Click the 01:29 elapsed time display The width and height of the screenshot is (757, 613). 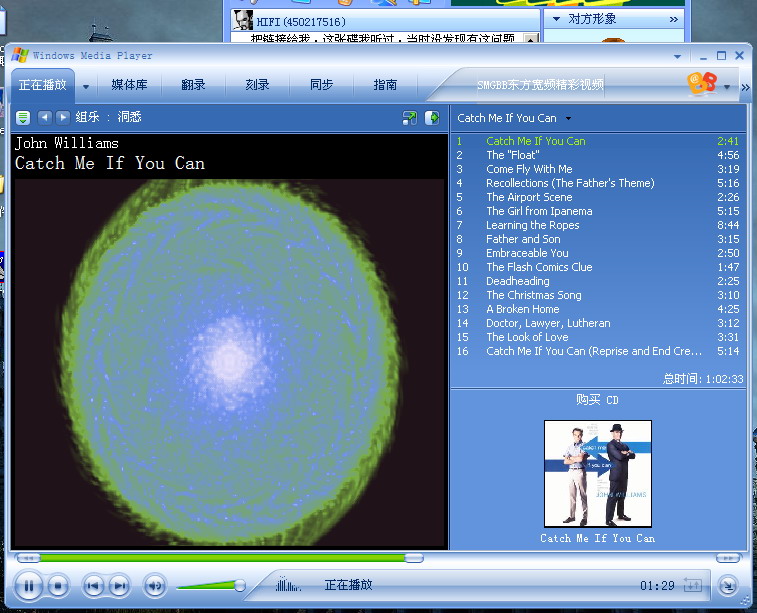(x=657, y=586)
